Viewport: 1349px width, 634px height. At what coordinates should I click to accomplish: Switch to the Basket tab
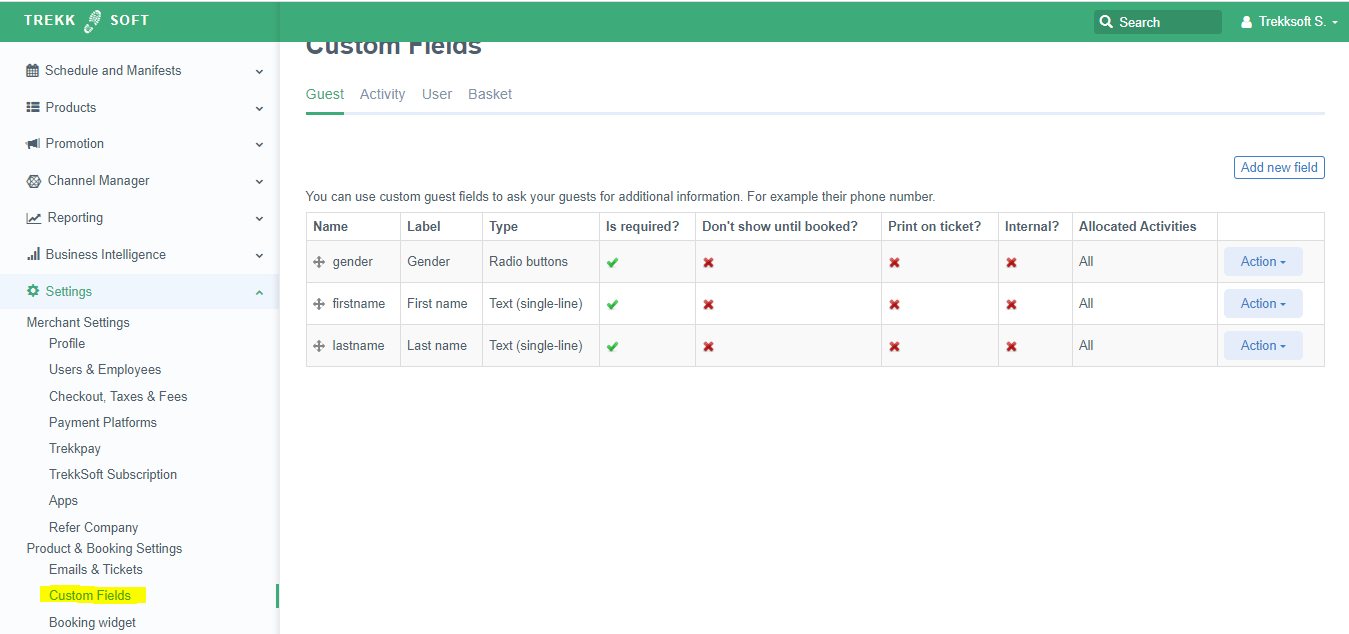(x=489, y=93)
